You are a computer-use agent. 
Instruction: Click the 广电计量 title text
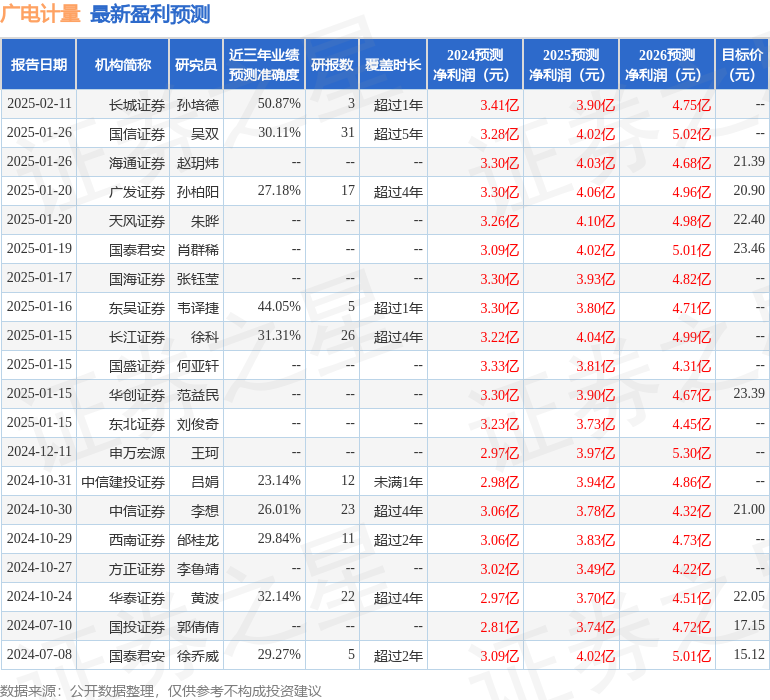(x=40, y=14)
